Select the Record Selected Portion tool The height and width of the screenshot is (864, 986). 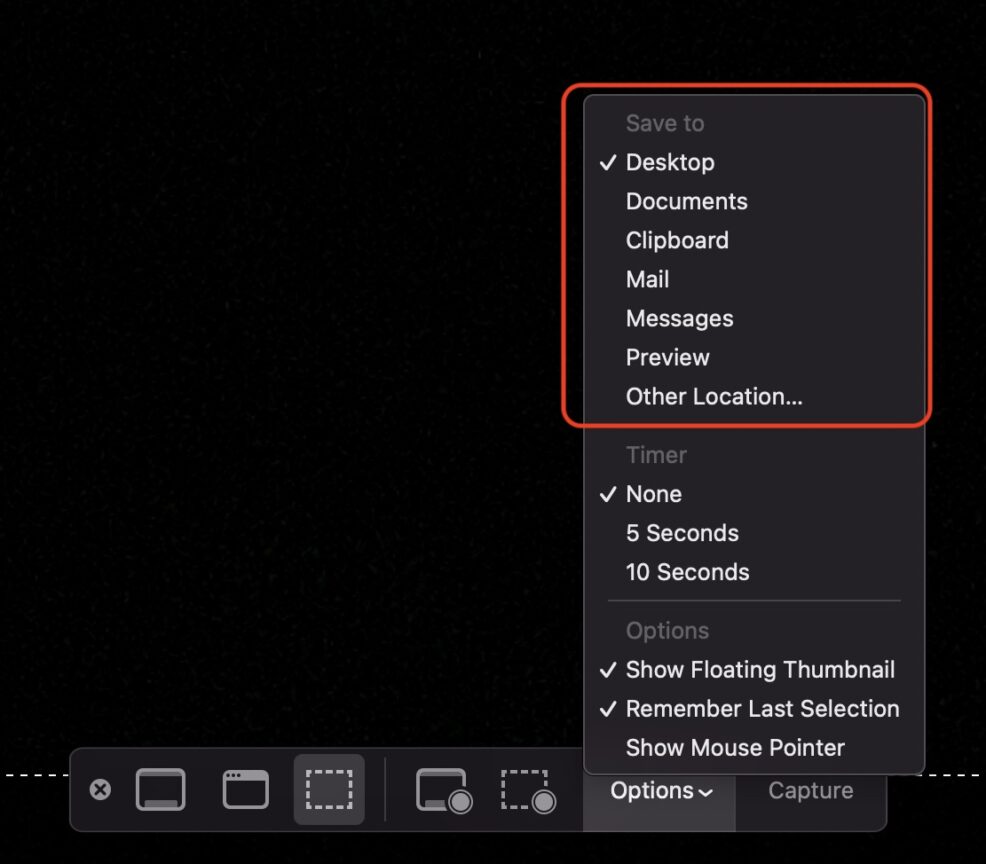pyautogui.click(x=528, y=789)
